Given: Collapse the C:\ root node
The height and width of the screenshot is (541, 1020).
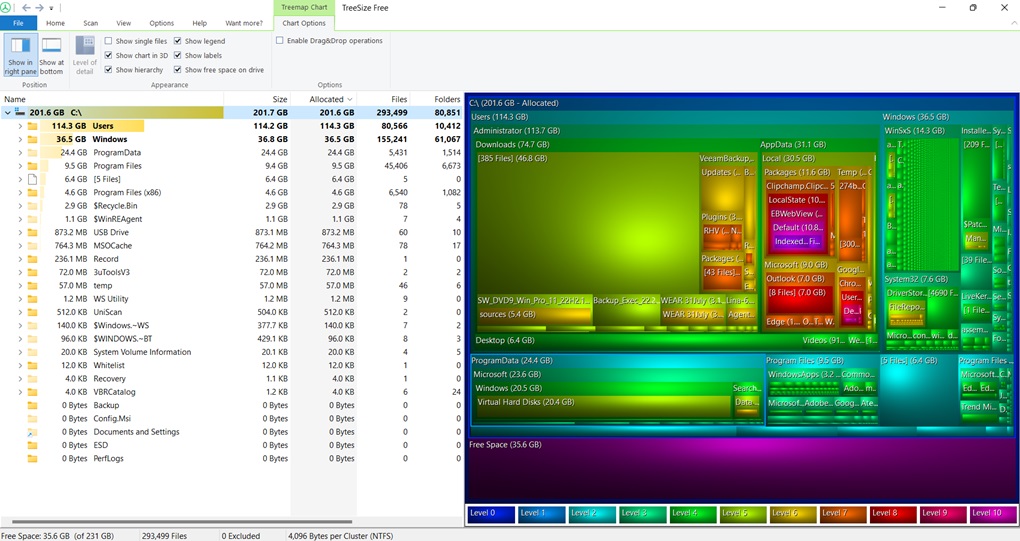Looking at the screenshot, I should 8,112.
